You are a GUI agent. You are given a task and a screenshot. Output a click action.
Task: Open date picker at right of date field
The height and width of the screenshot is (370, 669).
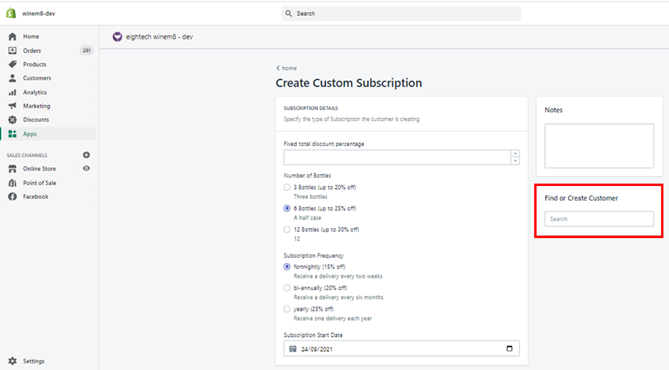[509, 348]
